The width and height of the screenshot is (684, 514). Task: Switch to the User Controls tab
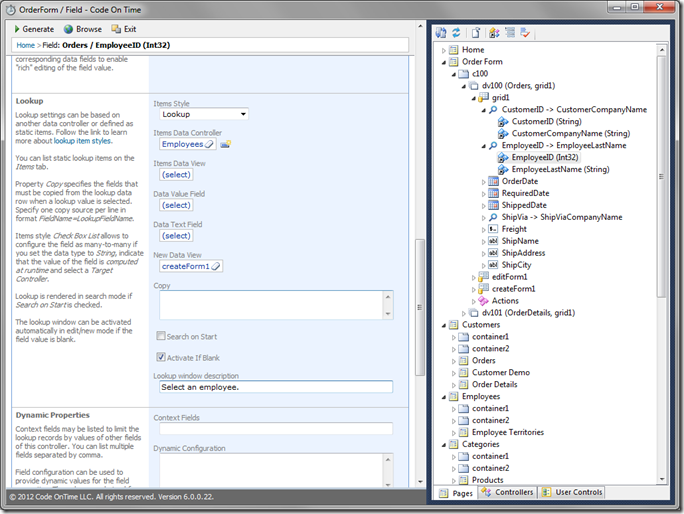572,492
